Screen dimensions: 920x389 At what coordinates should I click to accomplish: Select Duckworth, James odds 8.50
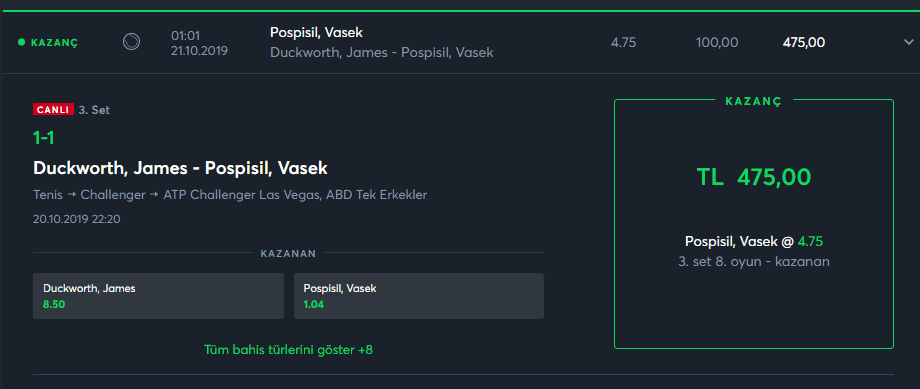click(158, 296)
